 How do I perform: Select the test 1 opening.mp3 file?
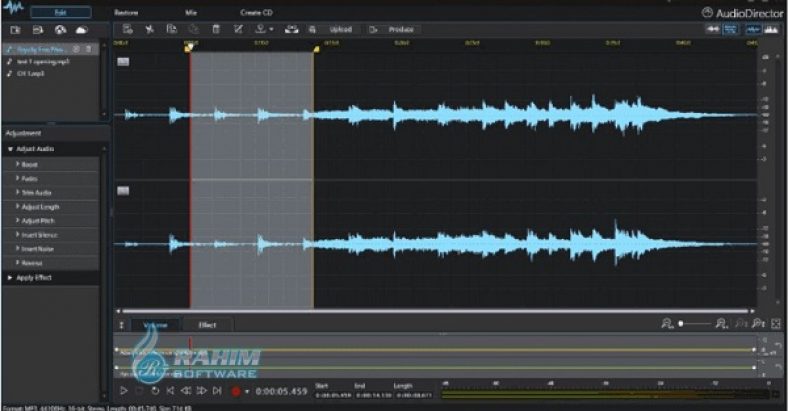point(43,62)
